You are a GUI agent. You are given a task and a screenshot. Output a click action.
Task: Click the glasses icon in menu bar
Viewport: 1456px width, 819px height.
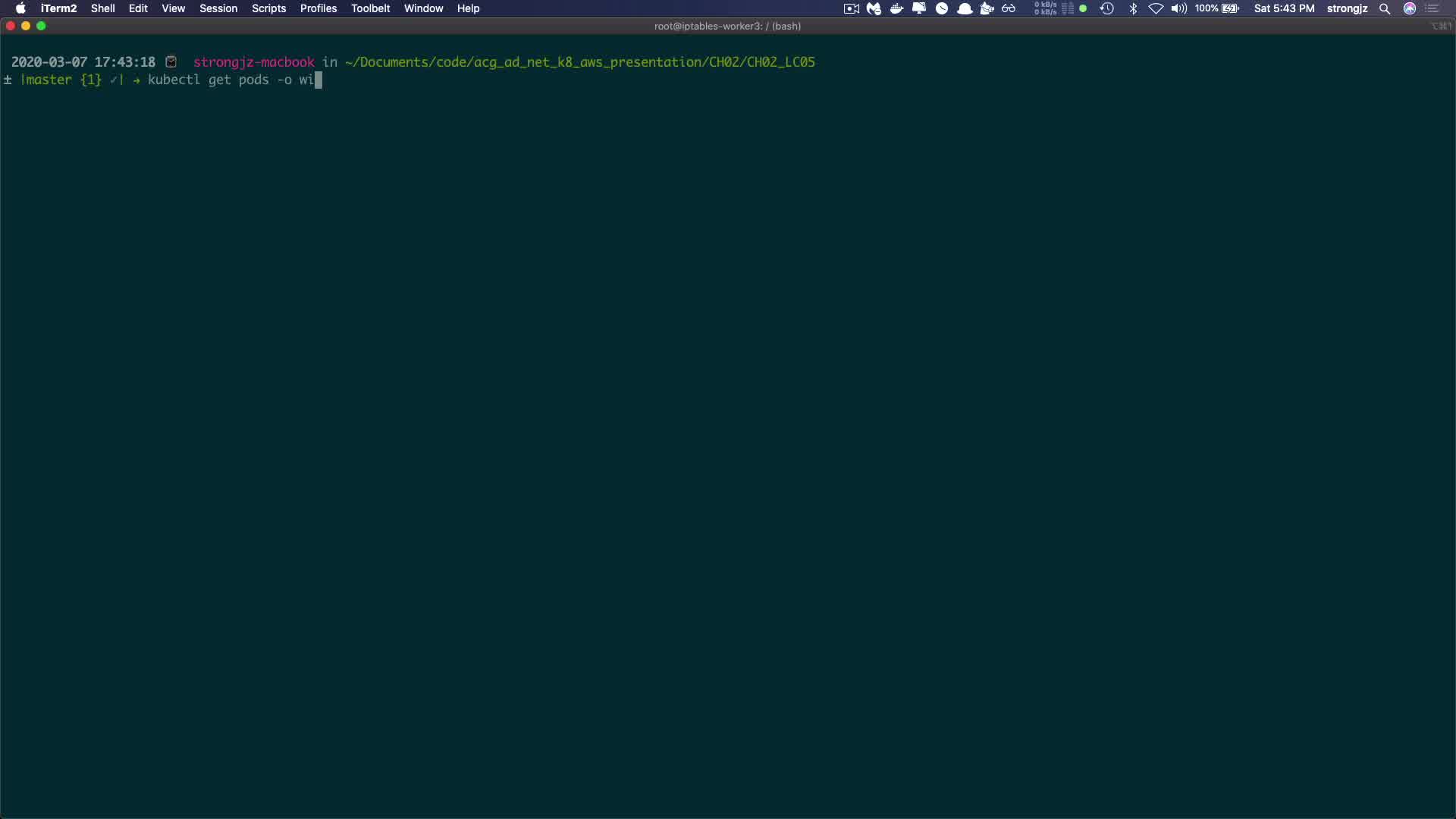click(x=1009, y=8)
